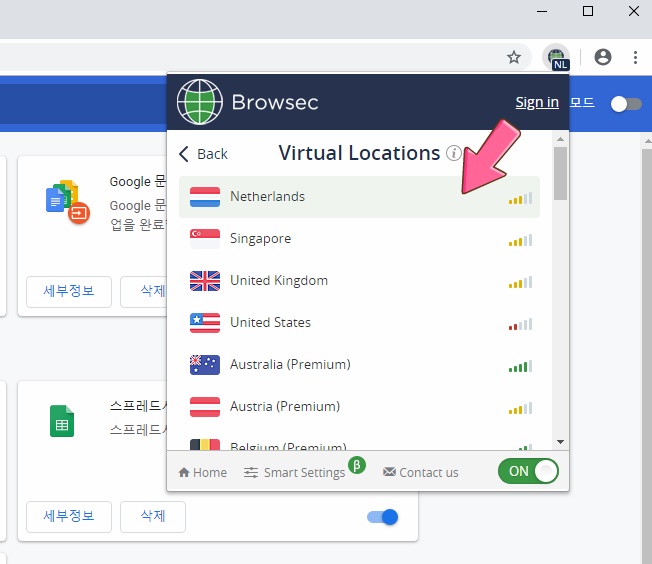The height and width of the screenshot is (564, 652).
Task: Click the United Kingdom signal strength bars
Action: point(520,282)
